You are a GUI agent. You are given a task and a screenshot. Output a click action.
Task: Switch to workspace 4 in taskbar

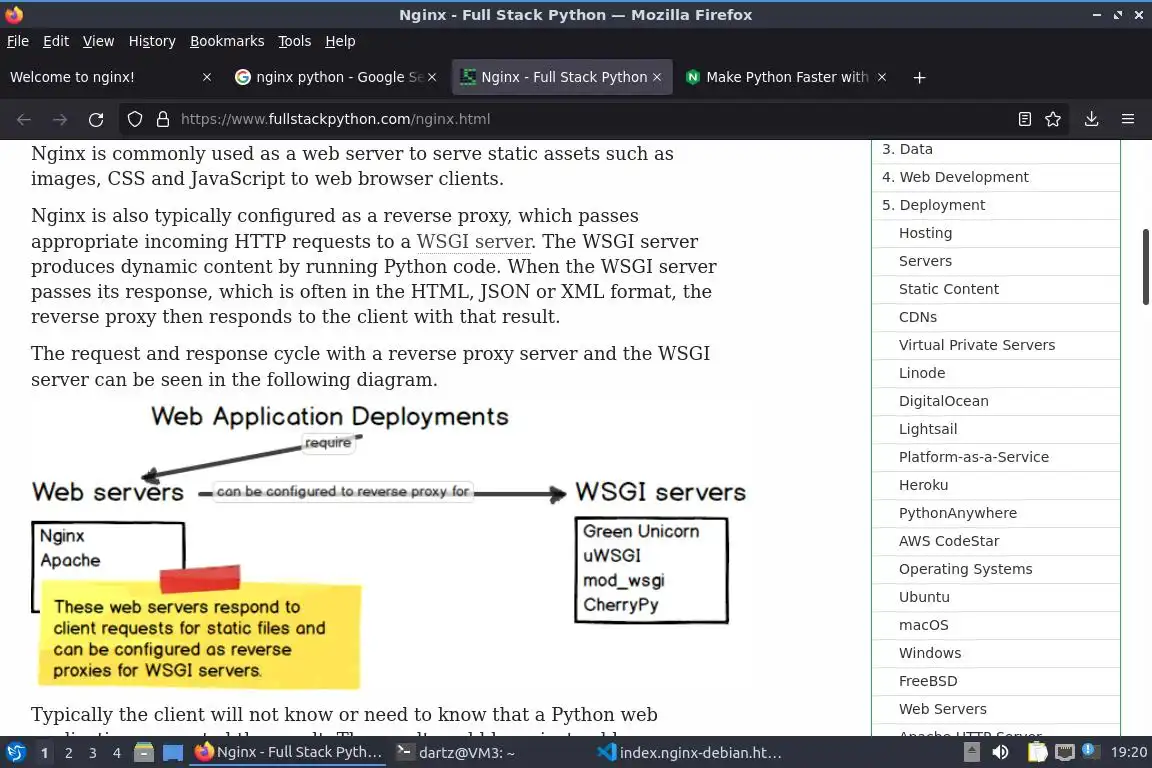[x=117, y=753]
